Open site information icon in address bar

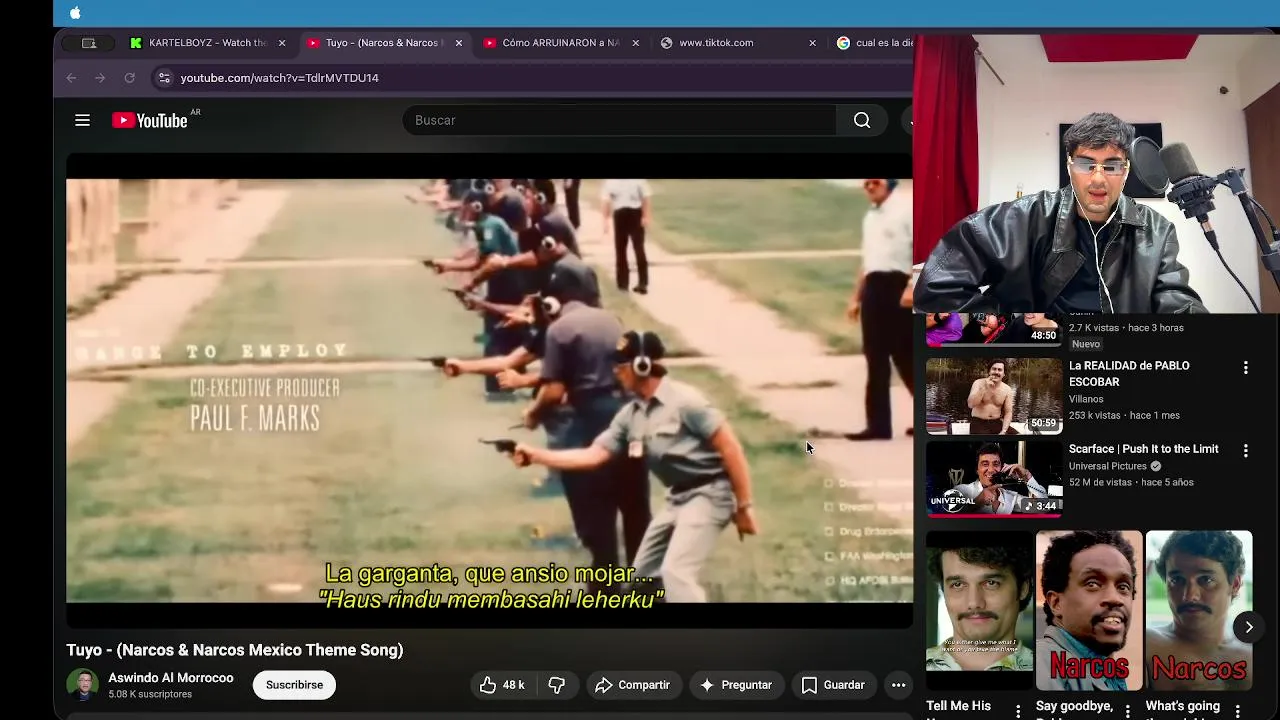tap(164, 78)
